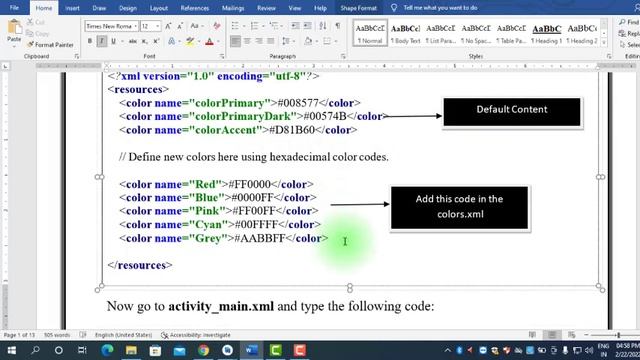The width and height of the screenshot is (640, 360).
Task: Click the zoom slider handle
Action: pos(619,335)
